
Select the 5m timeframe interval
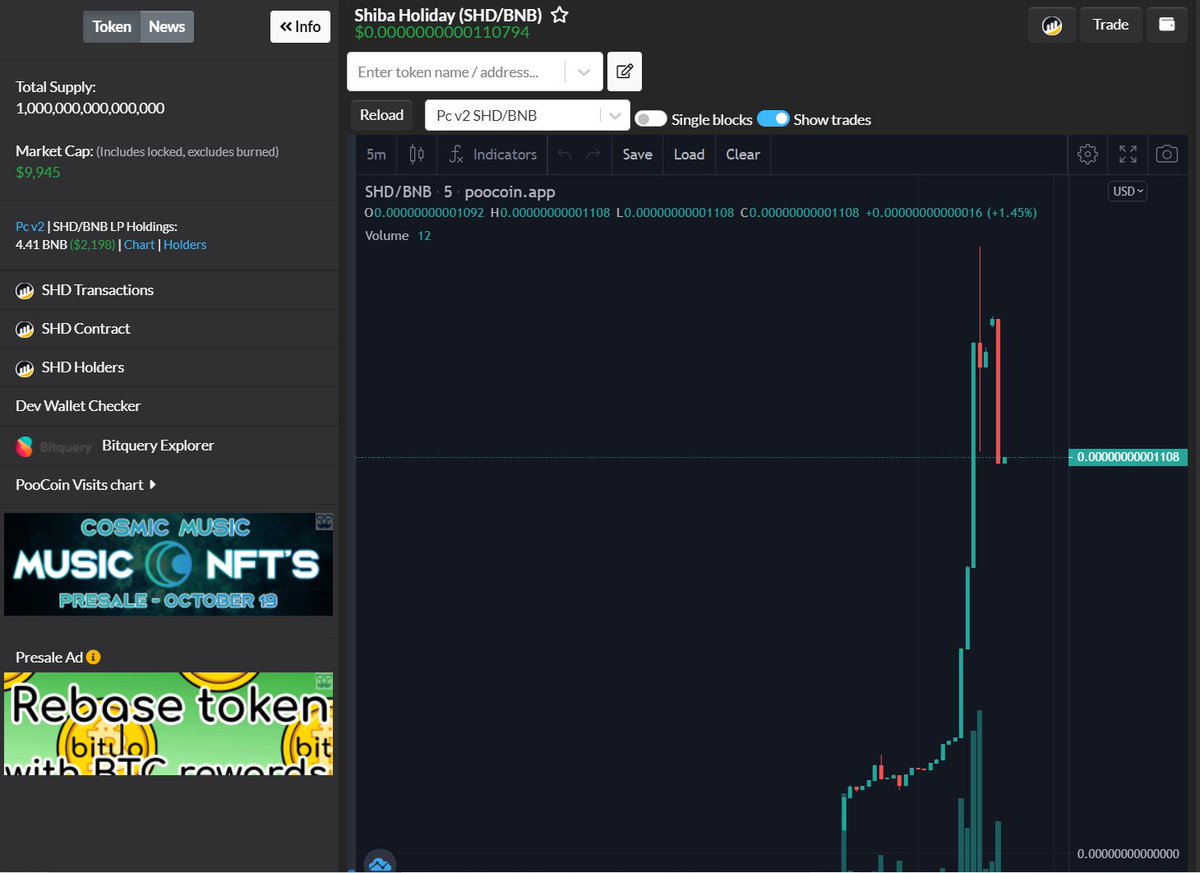click(x=376, y=154)
